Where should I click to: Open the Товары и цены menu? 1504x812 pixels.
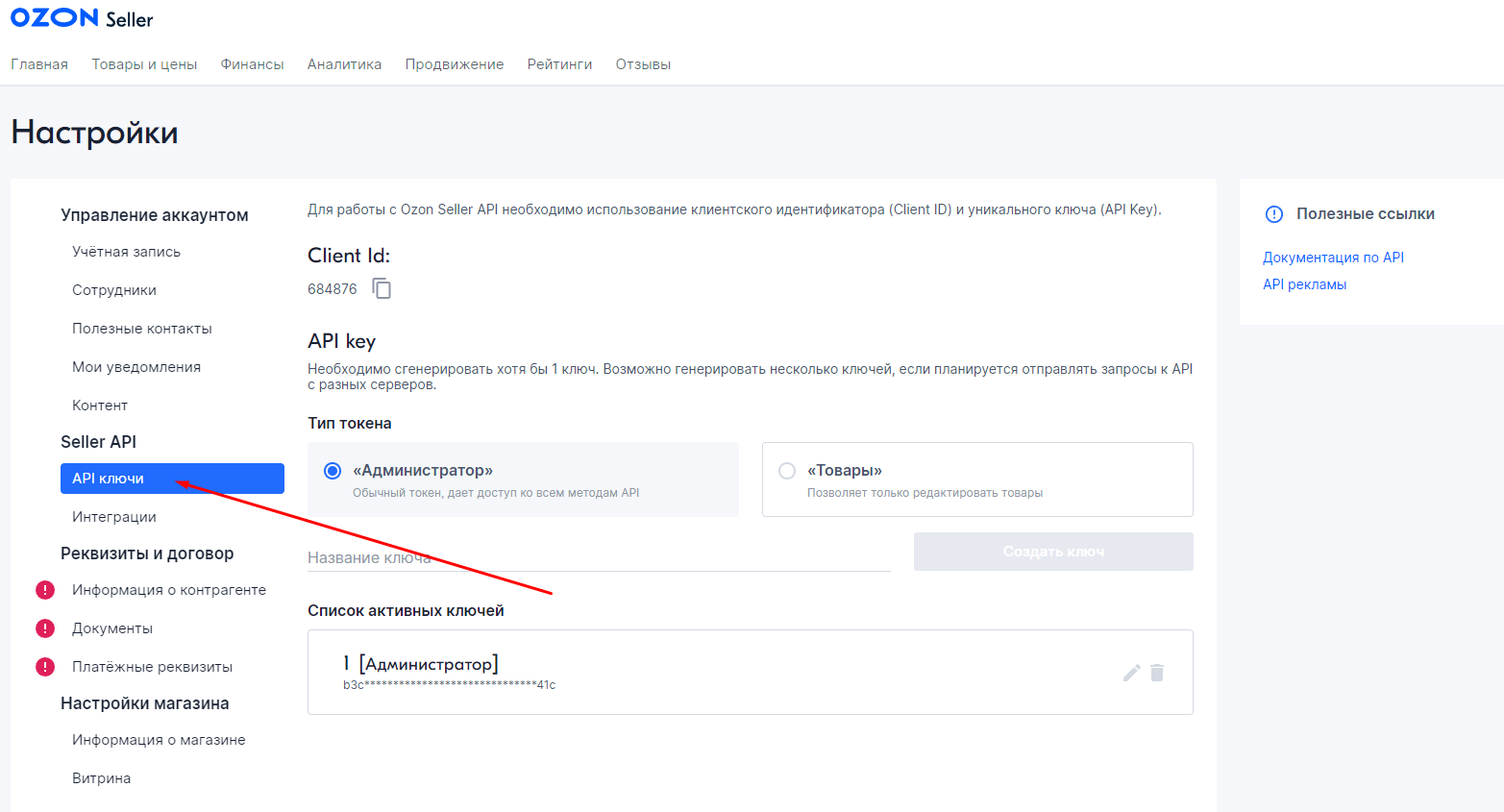144,64
